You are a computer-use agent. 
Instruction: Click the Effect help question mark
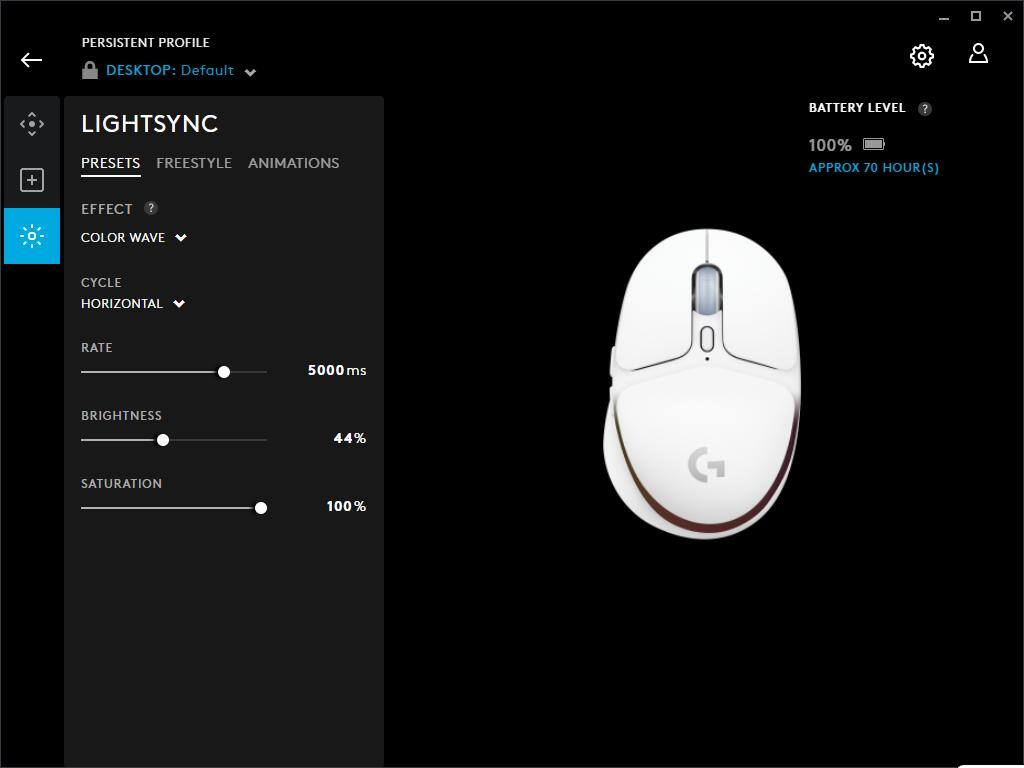[x=151, y=208]
